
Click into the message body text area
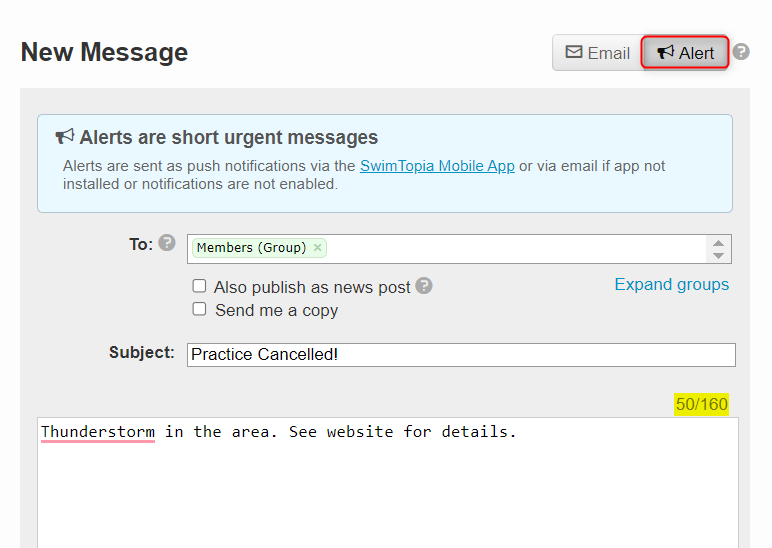point(388,483)
